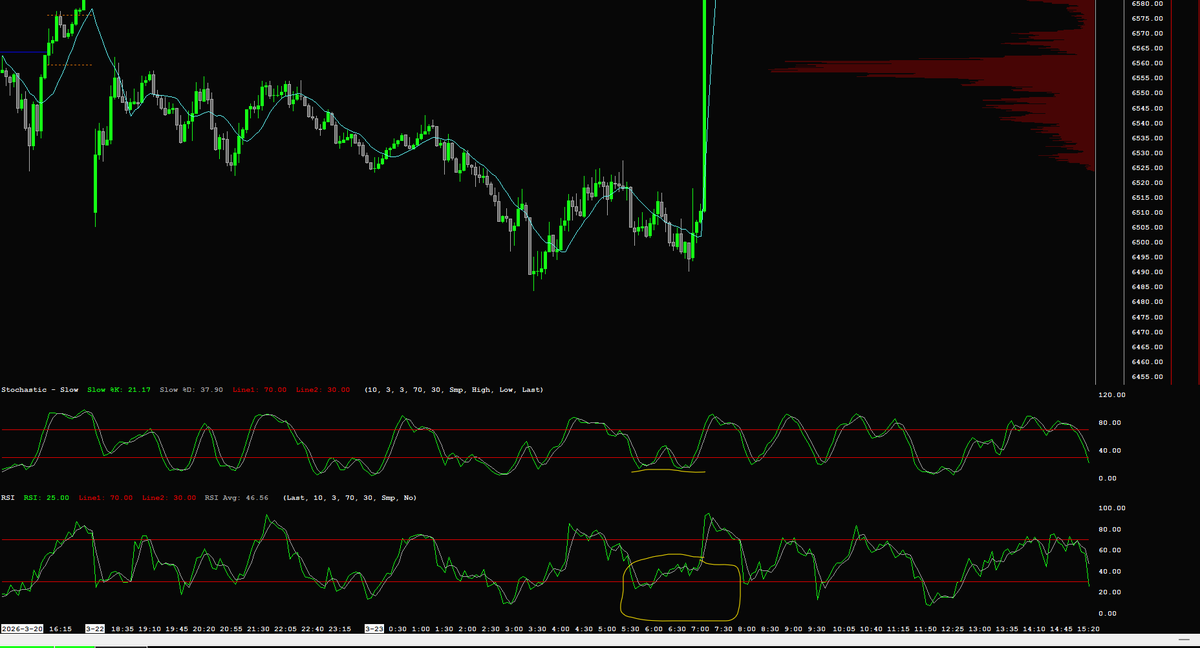The image size is (1200, 648).
Task: Select the 'Slow %D: 37.90' value label
Action: (x=191, y=389)
